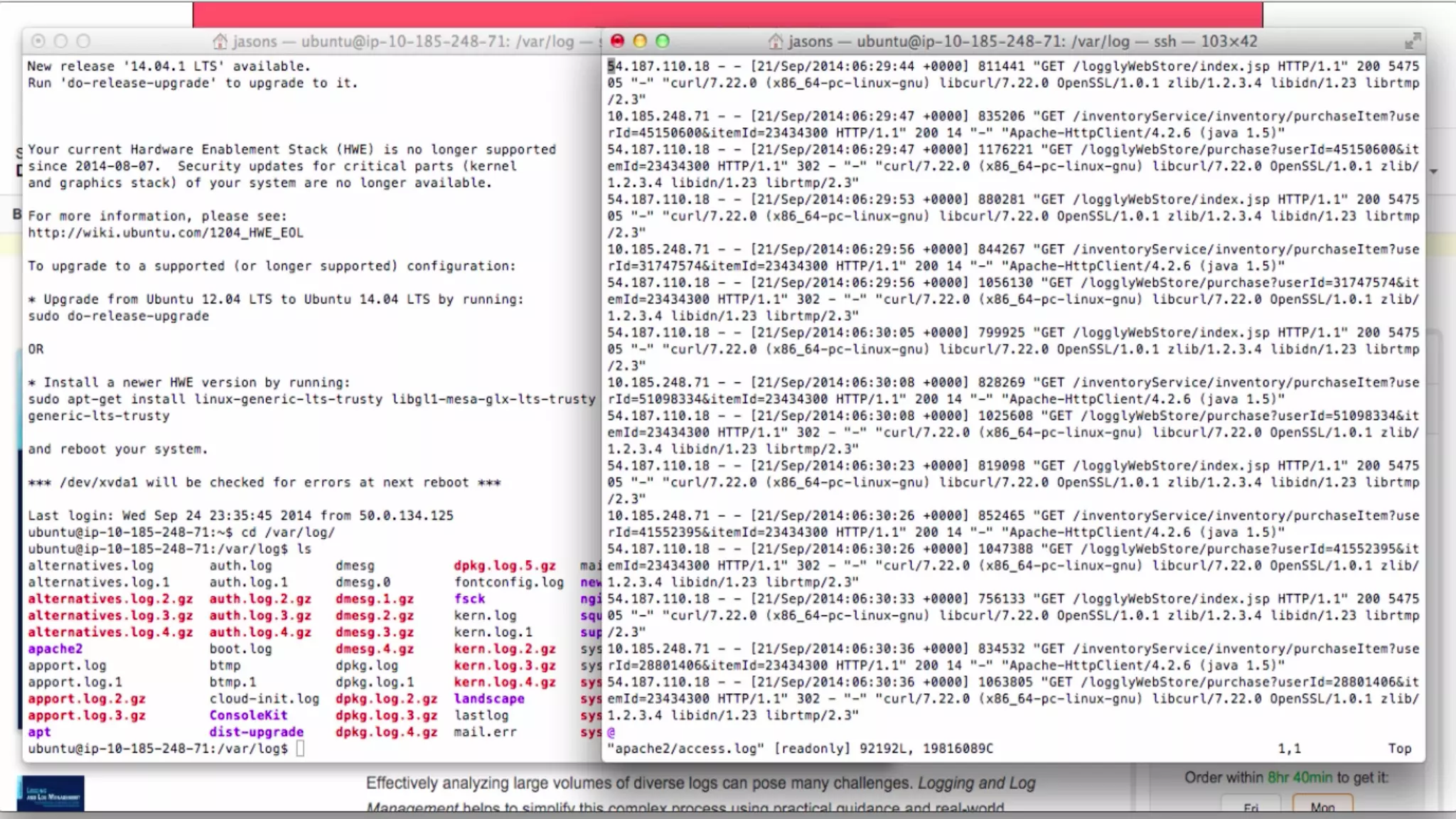The image size is (1456, 819).
Task: Minimize the right terminal with yellow button
Action: click(x=640, y=41)
